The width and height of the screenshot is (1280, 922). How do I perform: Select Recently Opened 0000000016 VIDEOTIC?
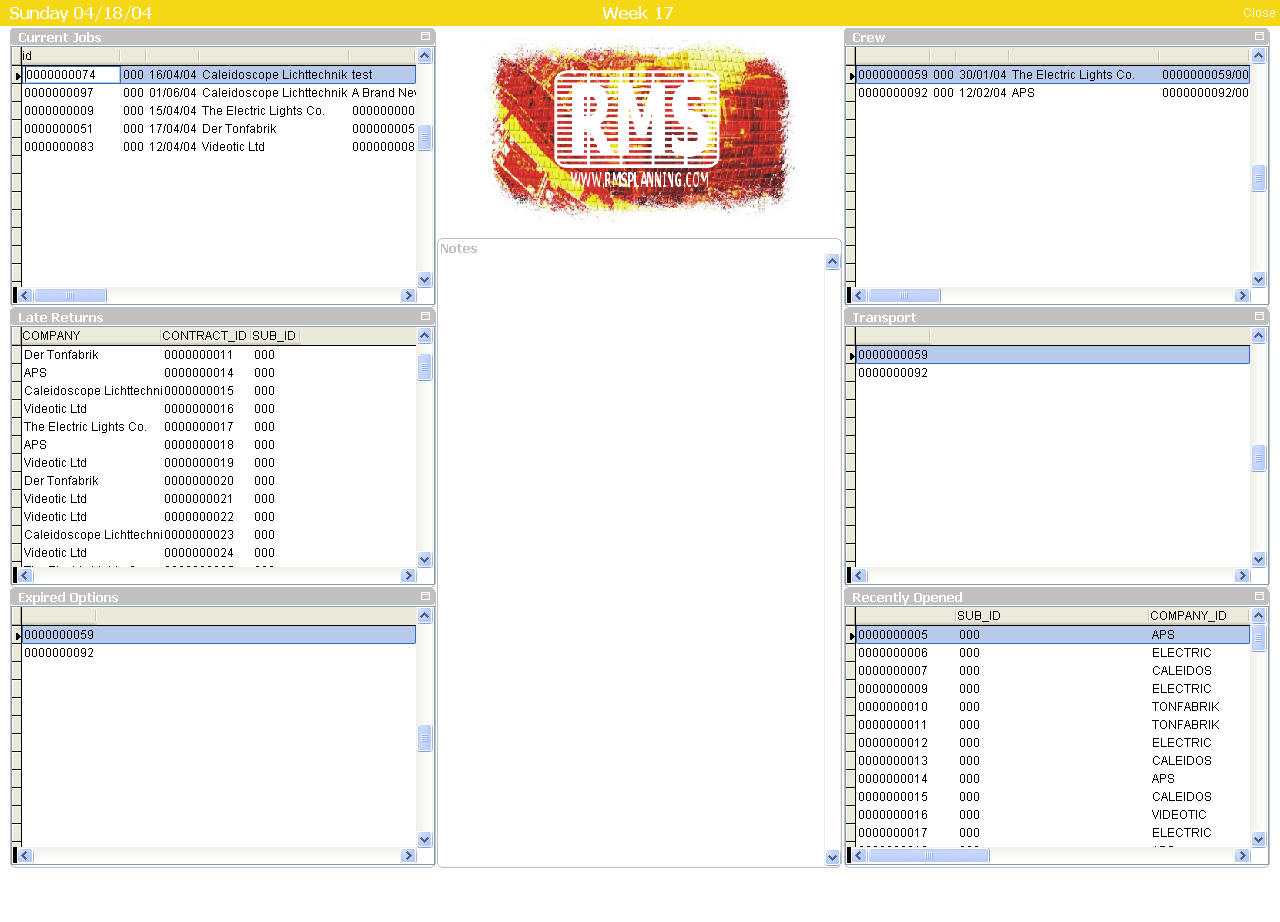click(x=1053, y=815)
